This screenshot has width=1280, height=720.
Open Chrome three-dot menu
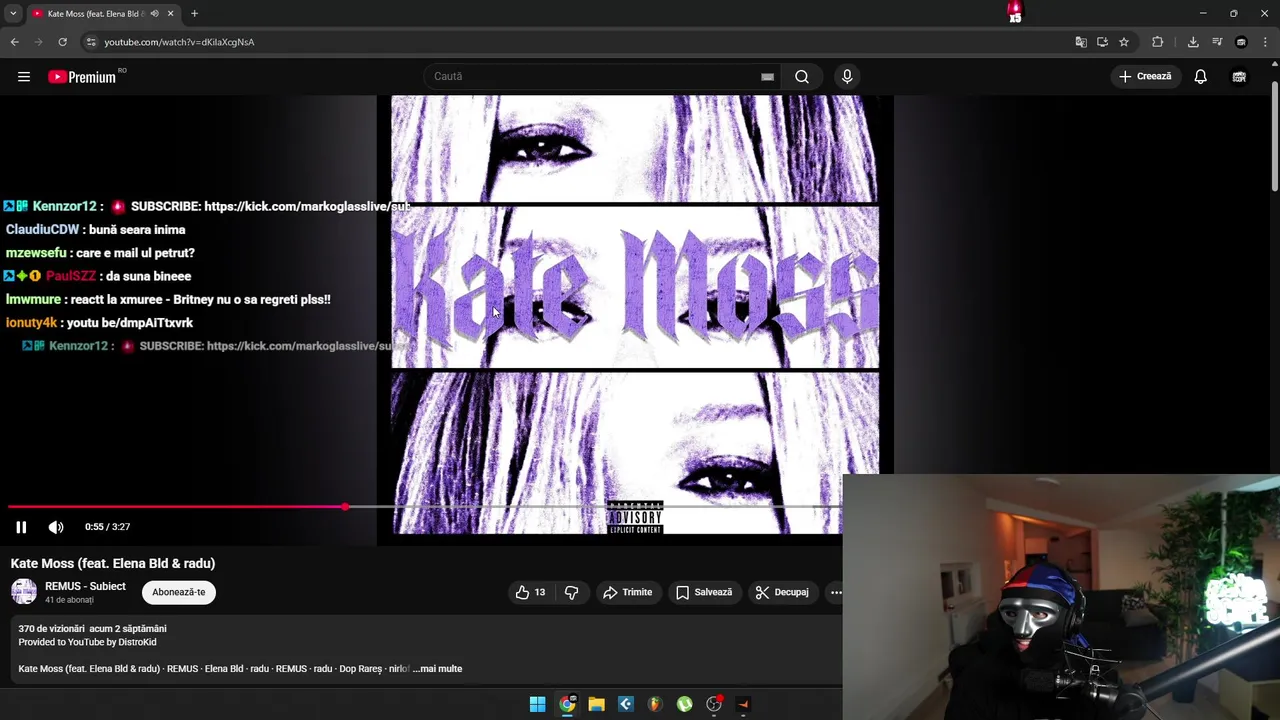click(1265, 42)
